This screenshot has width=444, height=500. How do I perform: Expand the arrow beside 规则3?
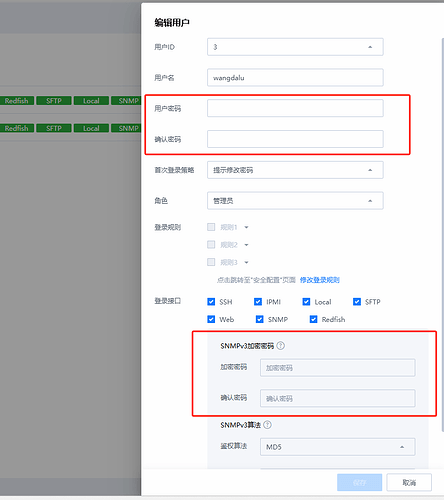246,263
